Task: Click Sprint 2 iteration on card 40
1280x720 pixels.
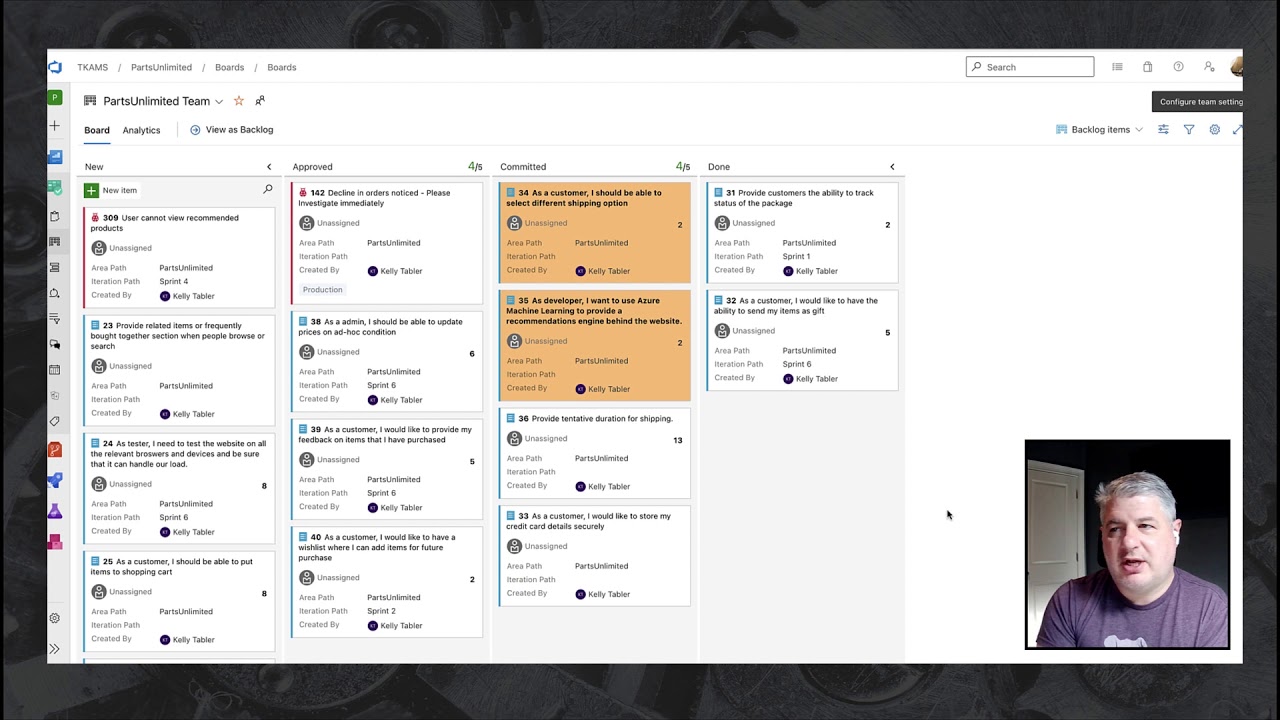Action: click(381, 611)
